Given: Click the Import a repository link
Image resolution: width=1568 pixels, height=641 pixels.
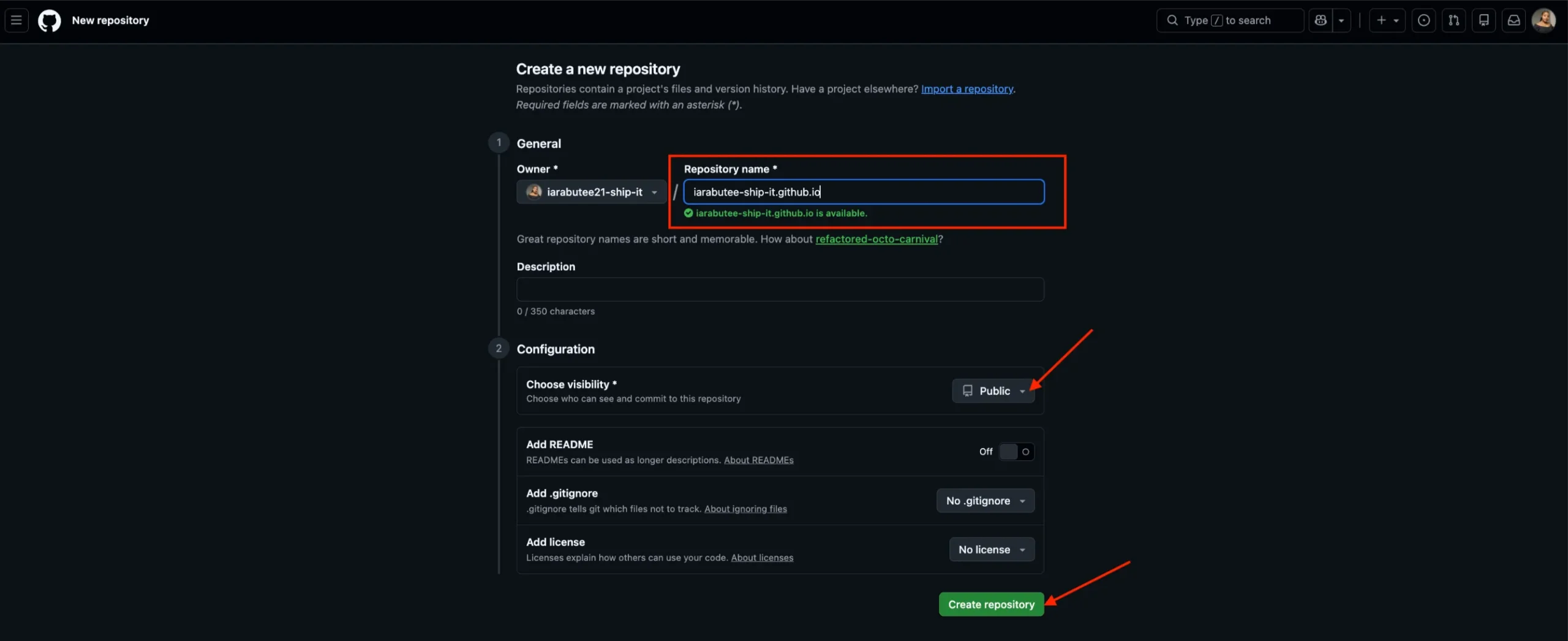Looking at the screenshot, I should (967, 89).
